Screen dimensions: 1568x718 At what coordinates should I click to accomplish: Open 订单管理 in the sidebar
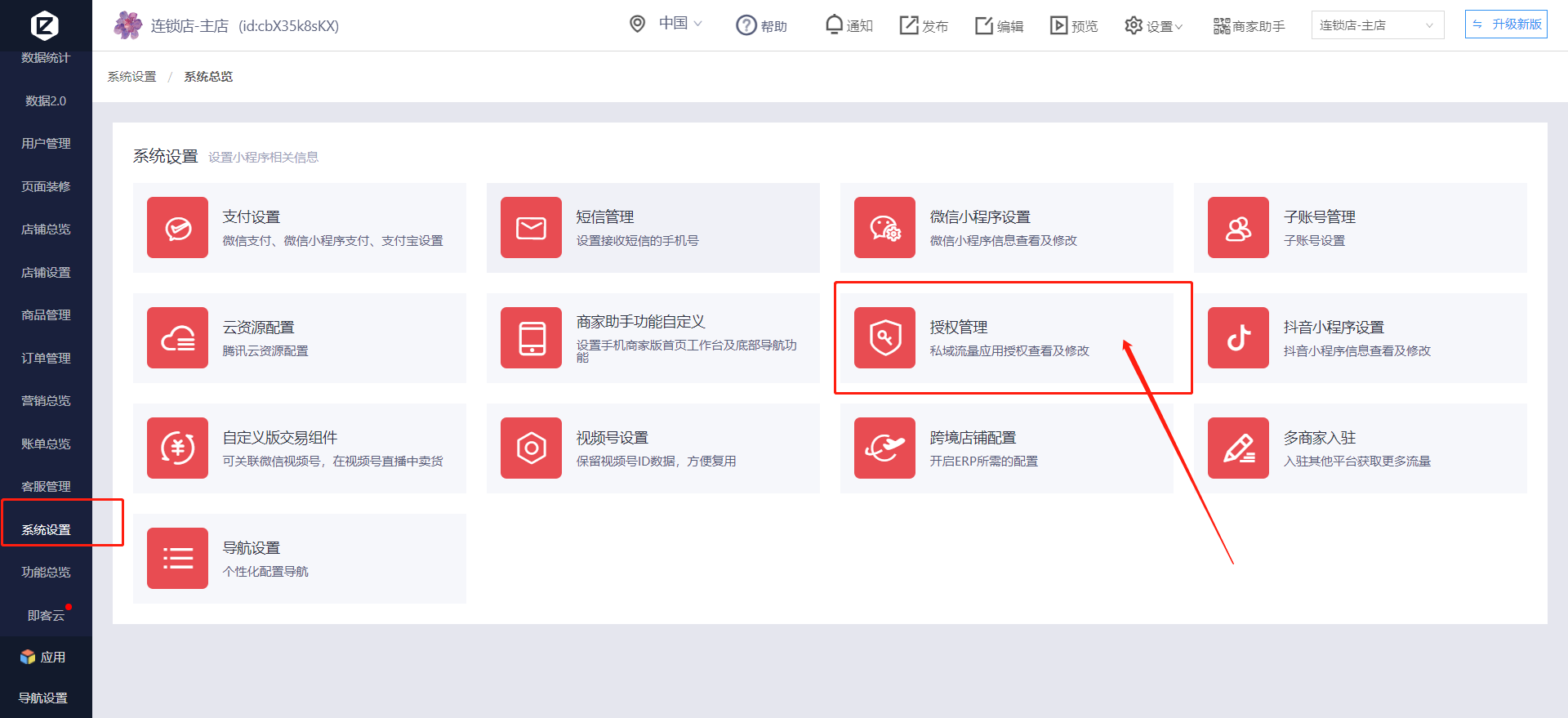pyautogui.click(x=46, y=358)
